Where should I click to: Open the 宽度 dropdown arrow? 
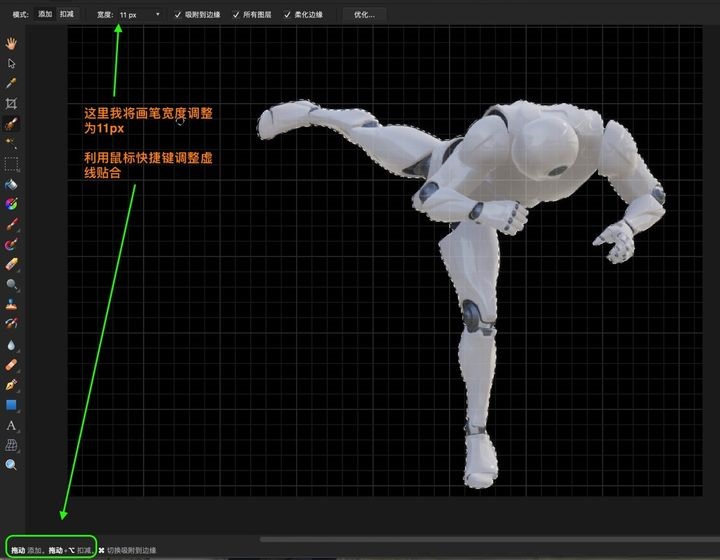pos(158,15)
